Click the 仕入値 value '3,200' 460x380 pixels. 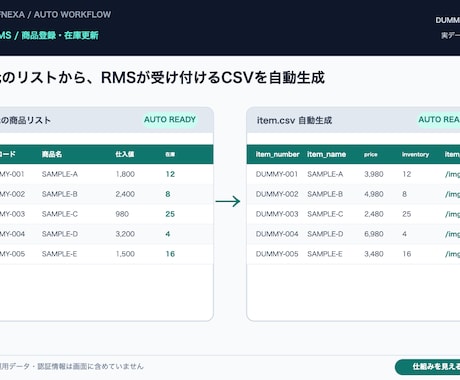click(x=125, y=234)
